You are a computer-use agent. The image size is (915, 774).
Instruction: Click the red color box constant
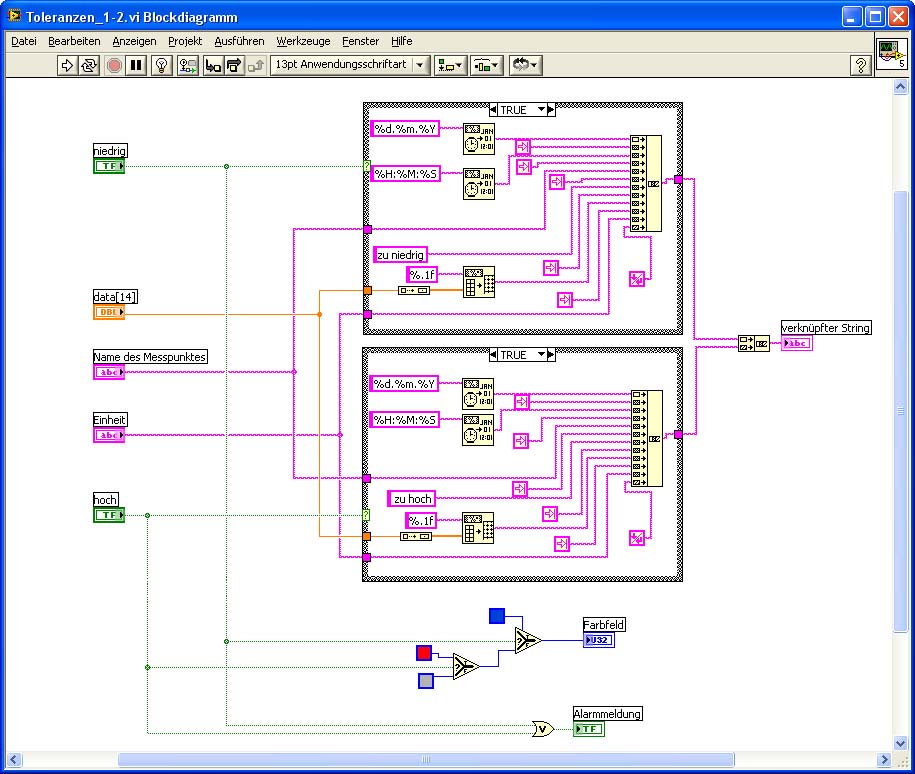pyautogui.click(x=424, y=653)
